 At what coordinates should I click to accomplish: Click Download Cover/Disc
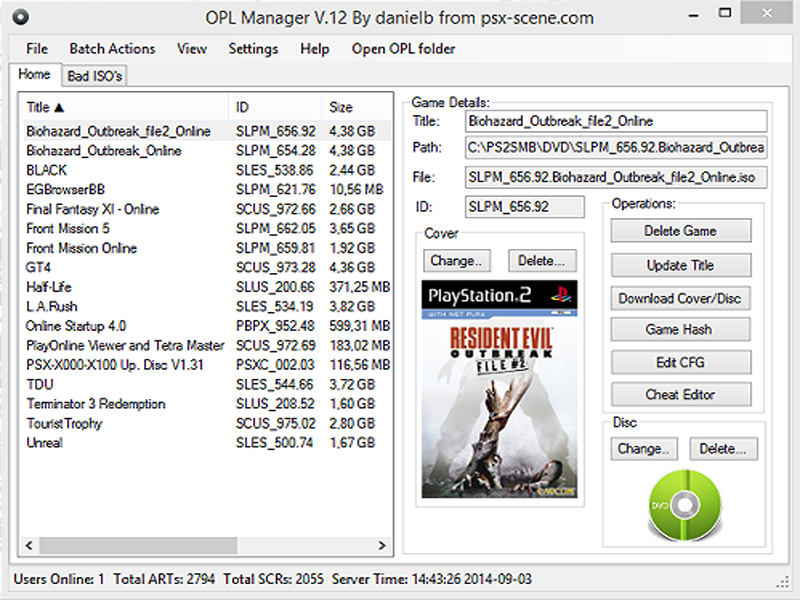pyautogui.click(x=680, y=297)
